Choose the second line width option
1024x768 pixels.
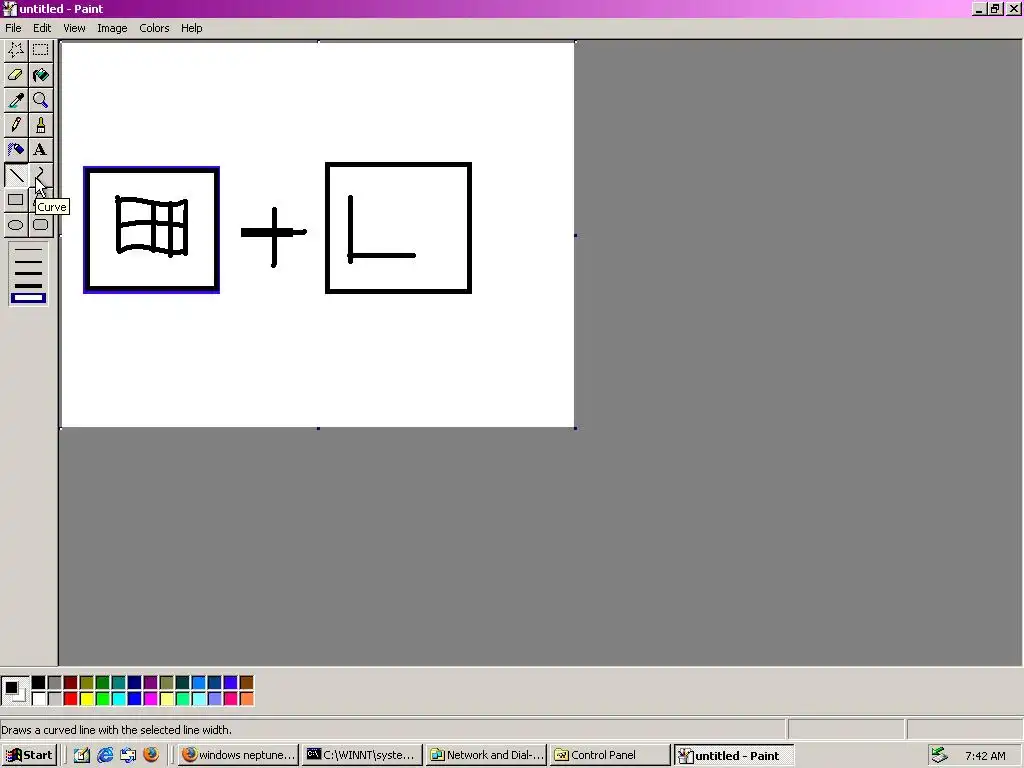click(28, 261)
